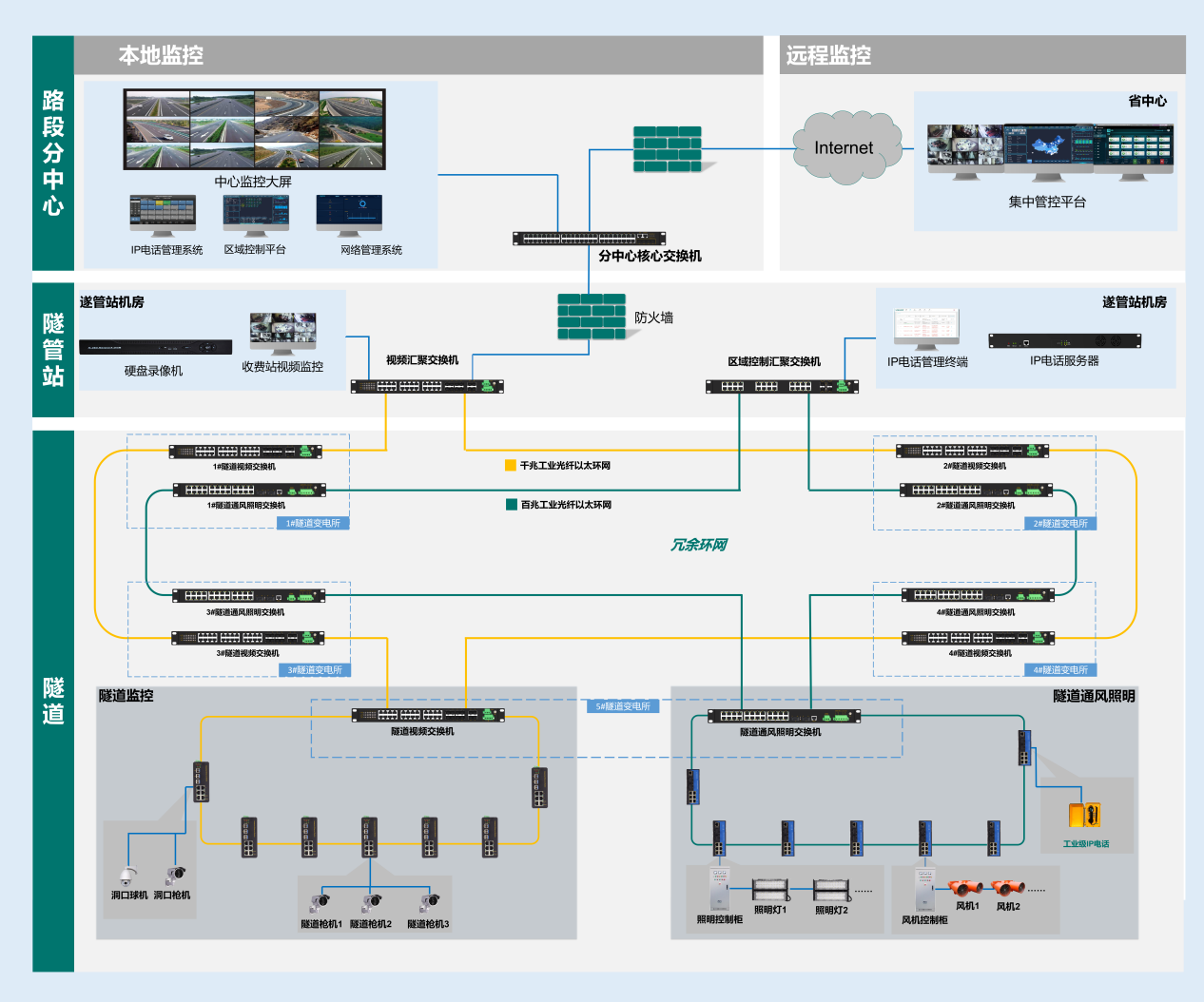Select the 远程监控 header section
Screen dimensions: 1204x1002
coord(982,55)
